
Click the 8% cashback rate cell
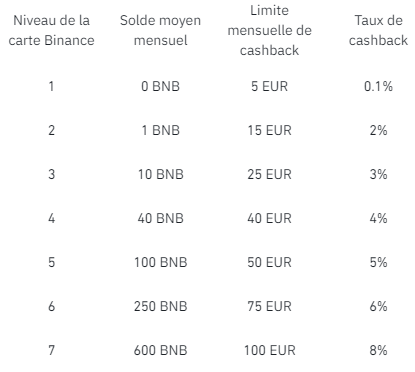pos(378,350)
